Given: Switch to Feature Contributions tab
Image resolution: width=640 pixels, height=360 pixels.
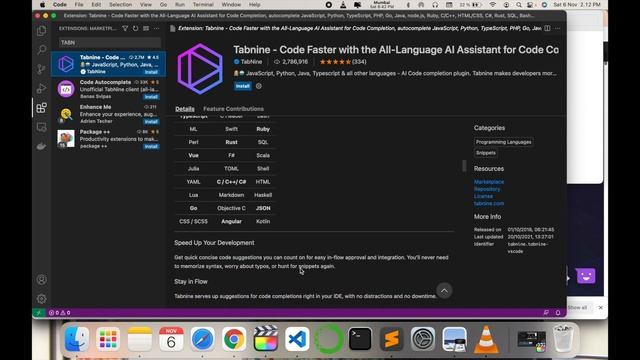Looking at the screenshot, I should coord(233,109).
